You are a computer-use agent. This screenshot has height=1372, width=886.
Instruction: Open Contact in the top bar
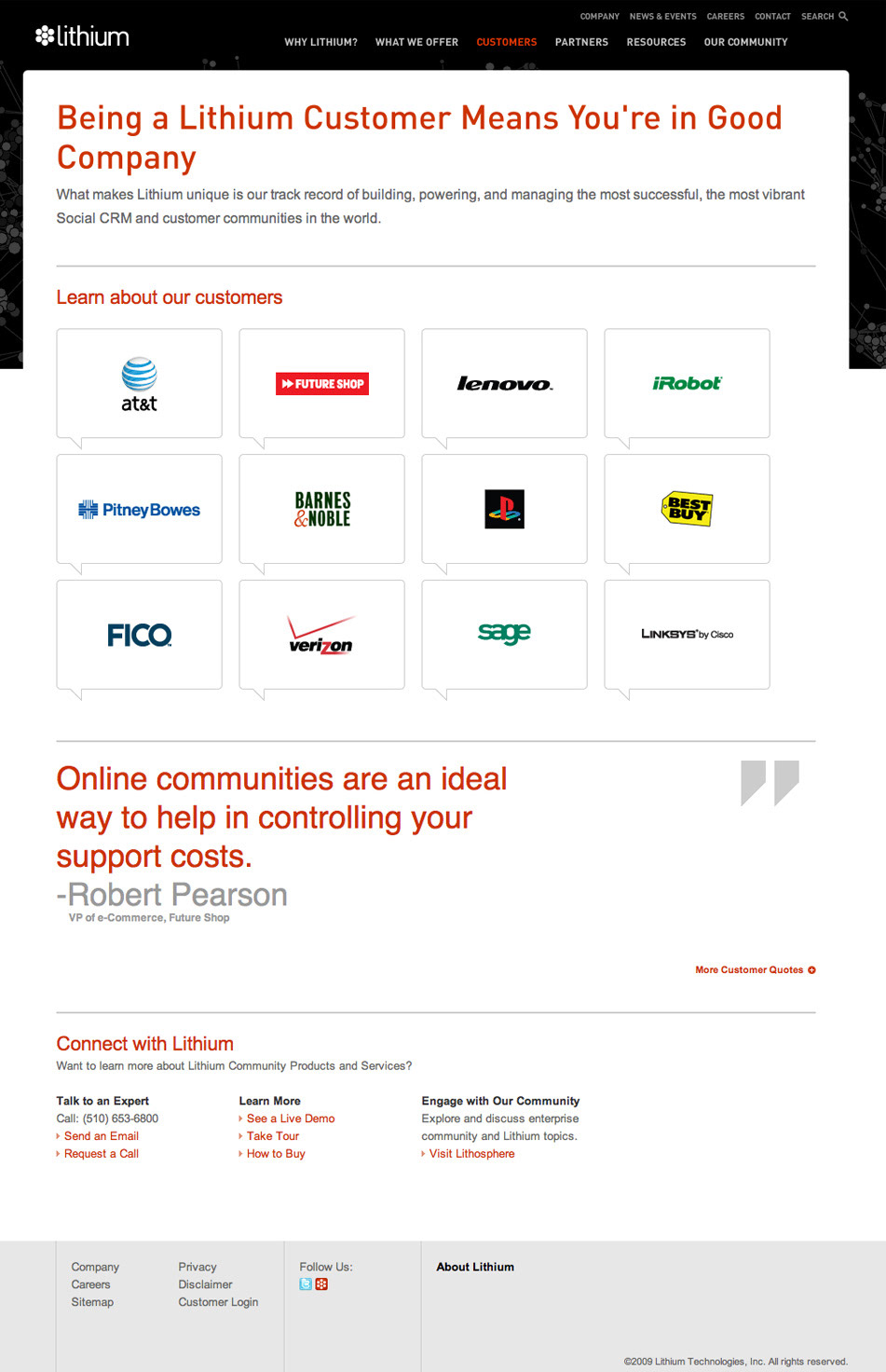coord(772,16)
